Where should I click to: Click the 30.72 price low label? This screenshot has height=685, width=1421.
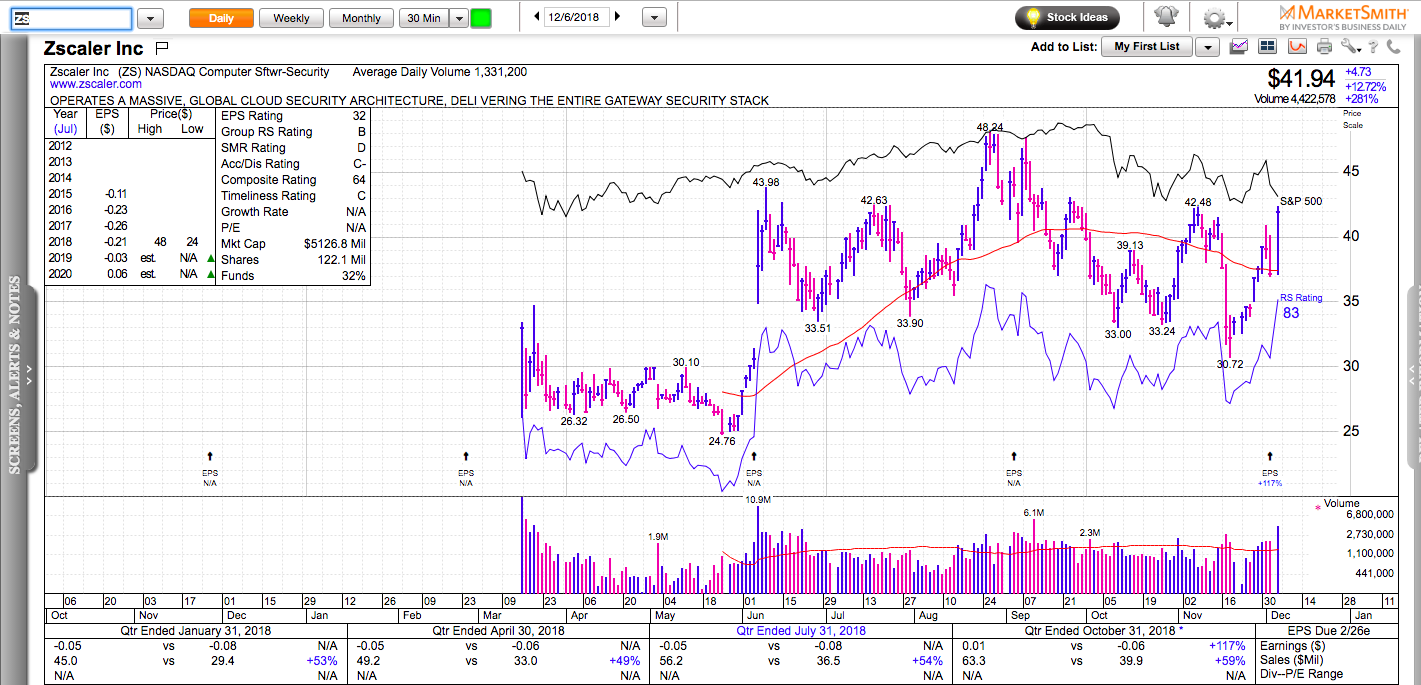[1230, 364]
